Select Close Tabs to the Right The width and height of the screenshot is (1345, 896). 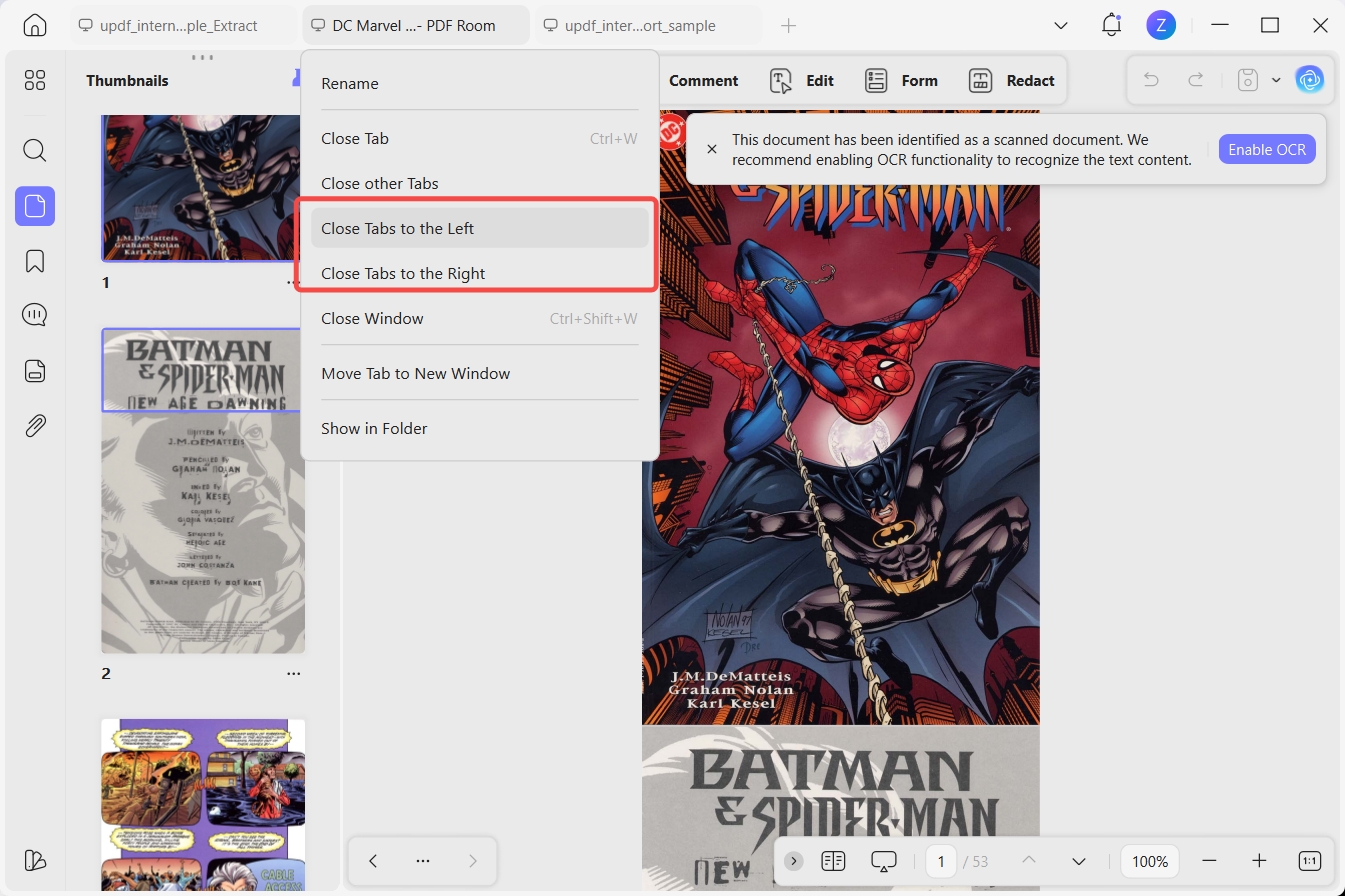tap(480, 273)
